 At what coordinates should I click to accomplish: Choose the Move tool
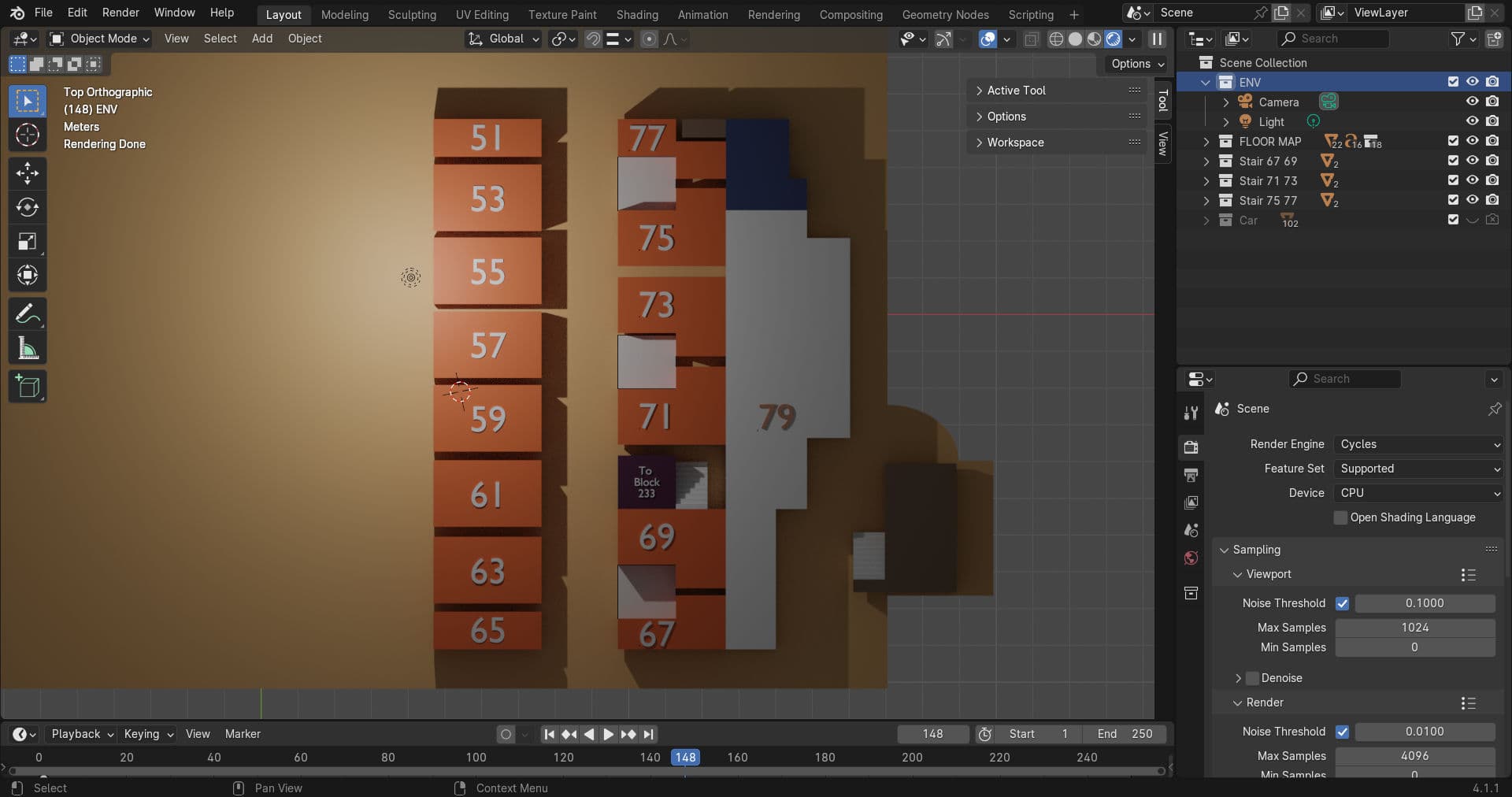[x=28, y=173]
